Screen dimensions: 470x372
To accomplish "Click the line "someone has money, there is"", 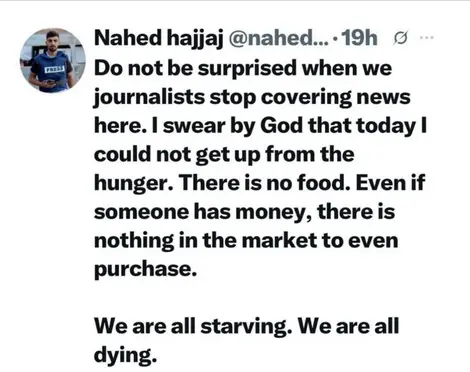I will [x=244, y=212].
